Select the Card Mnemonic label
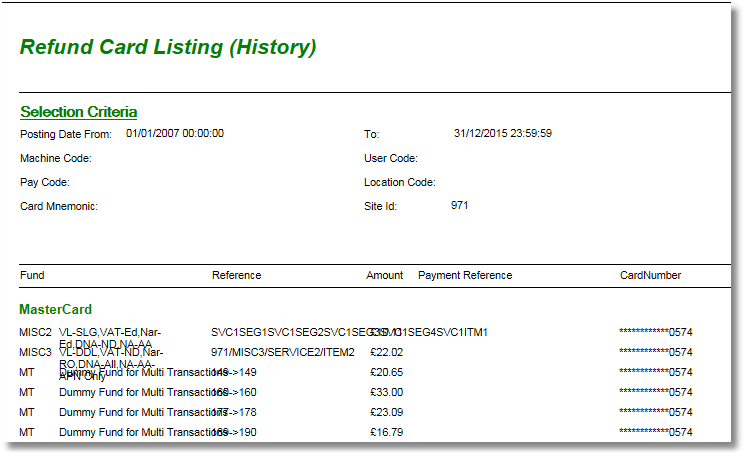 point(59,206)
